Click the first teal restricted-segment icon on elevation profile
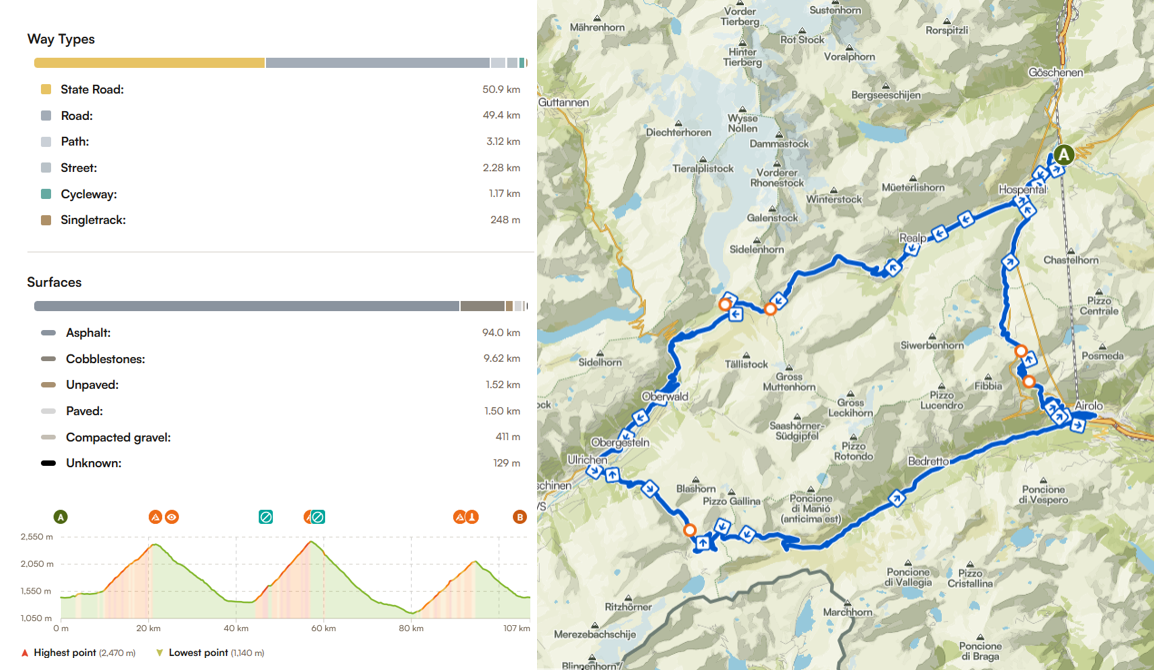The height and width of the screenshot is (670, 1154). point(266,517)
